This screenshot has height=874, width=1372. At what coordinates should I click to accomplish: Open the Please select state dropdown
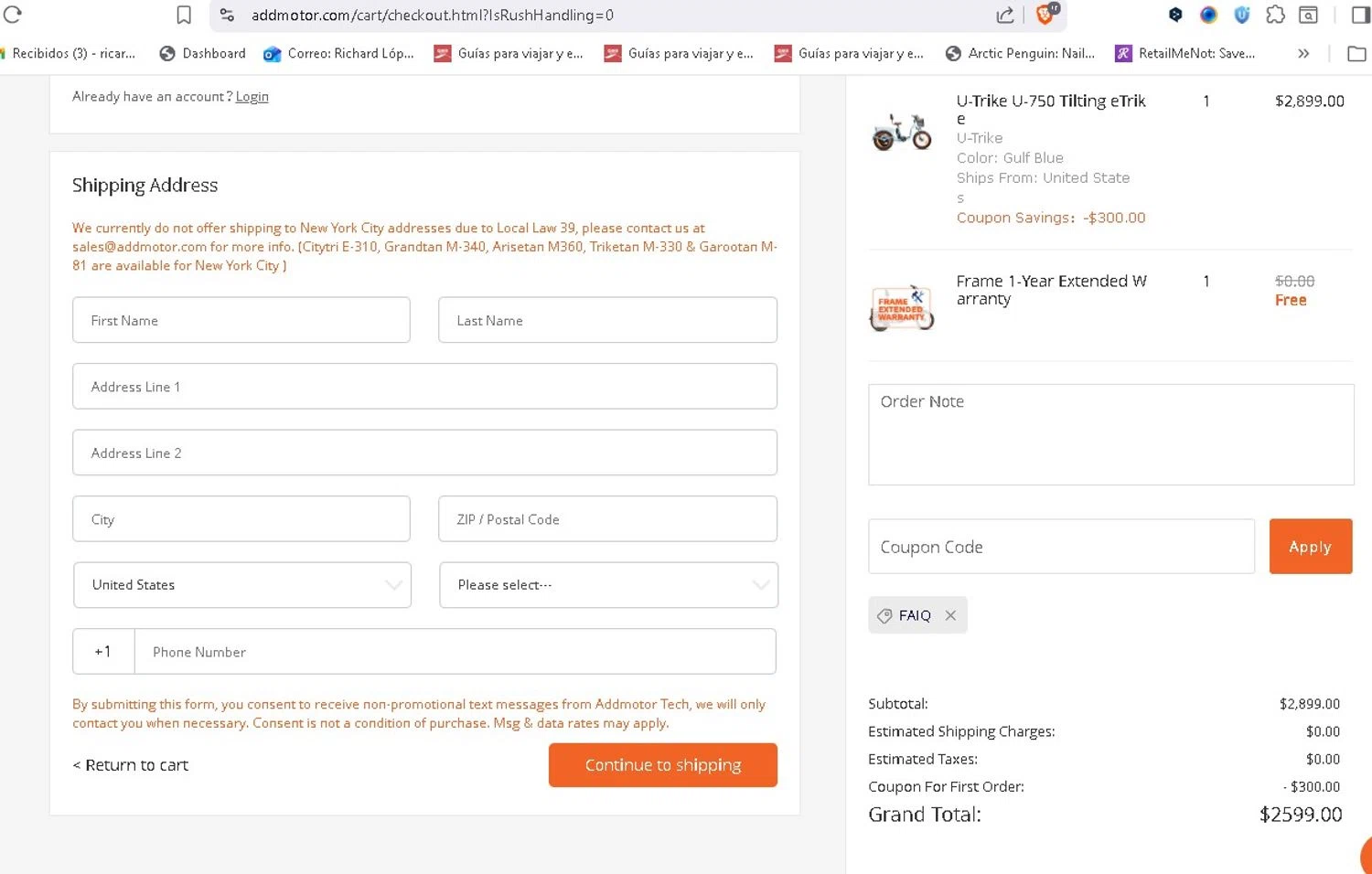point(608,585)
